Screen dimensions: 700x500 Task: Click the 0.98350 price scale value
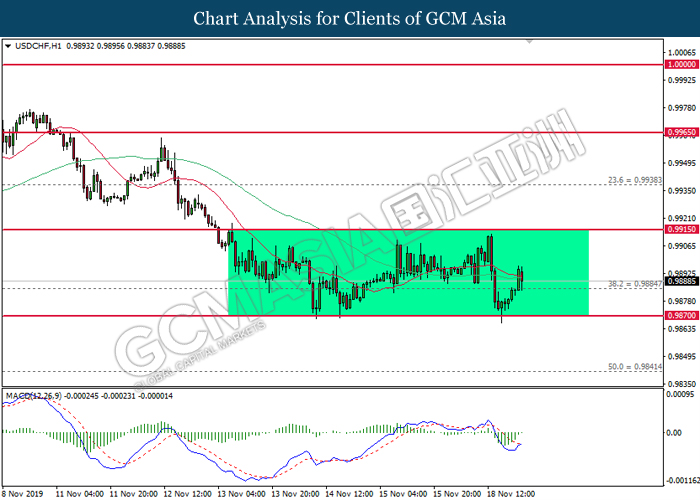point(682,384)
